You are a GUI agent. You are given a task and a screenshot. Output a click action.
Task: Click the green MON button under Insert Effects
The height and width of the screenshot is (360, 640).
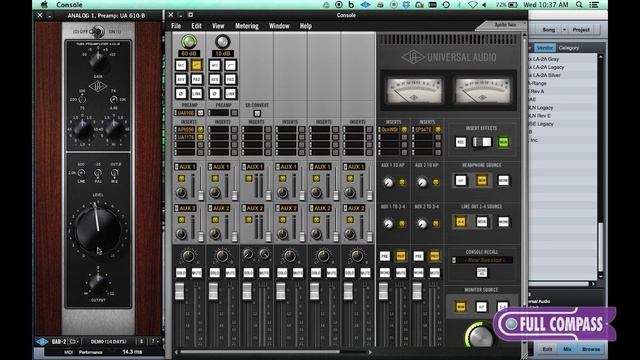(504, 142)
